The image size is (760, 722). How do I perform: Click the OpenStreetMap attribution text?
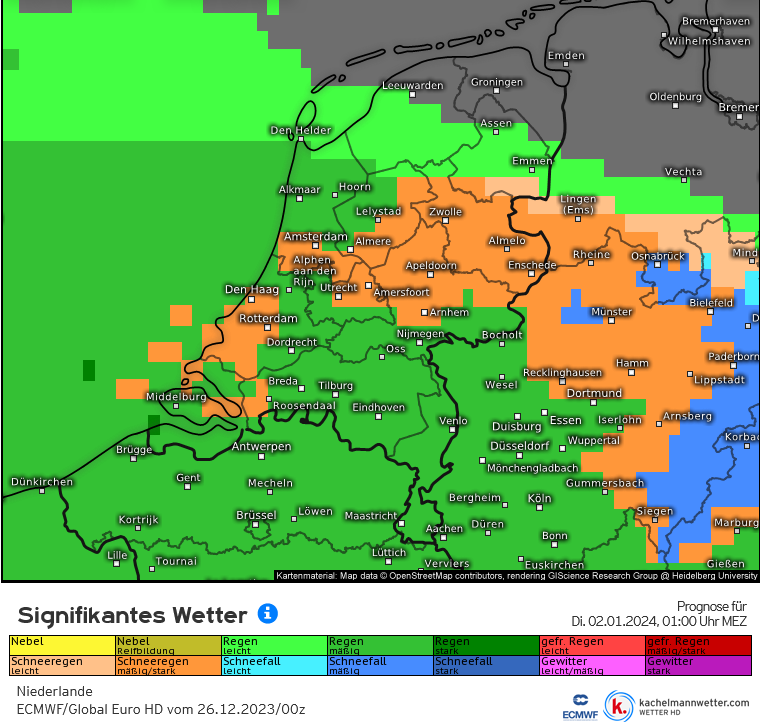[x=517, y=576]
